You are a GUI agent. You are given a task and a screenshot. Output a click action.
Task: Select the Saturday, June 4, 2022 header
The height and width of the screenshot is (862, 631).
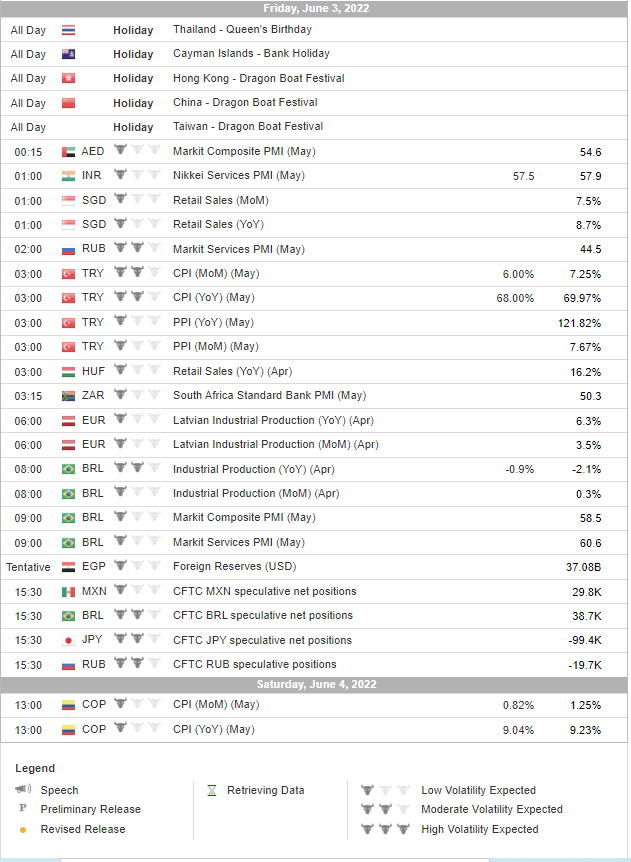[x=316, y=684]
